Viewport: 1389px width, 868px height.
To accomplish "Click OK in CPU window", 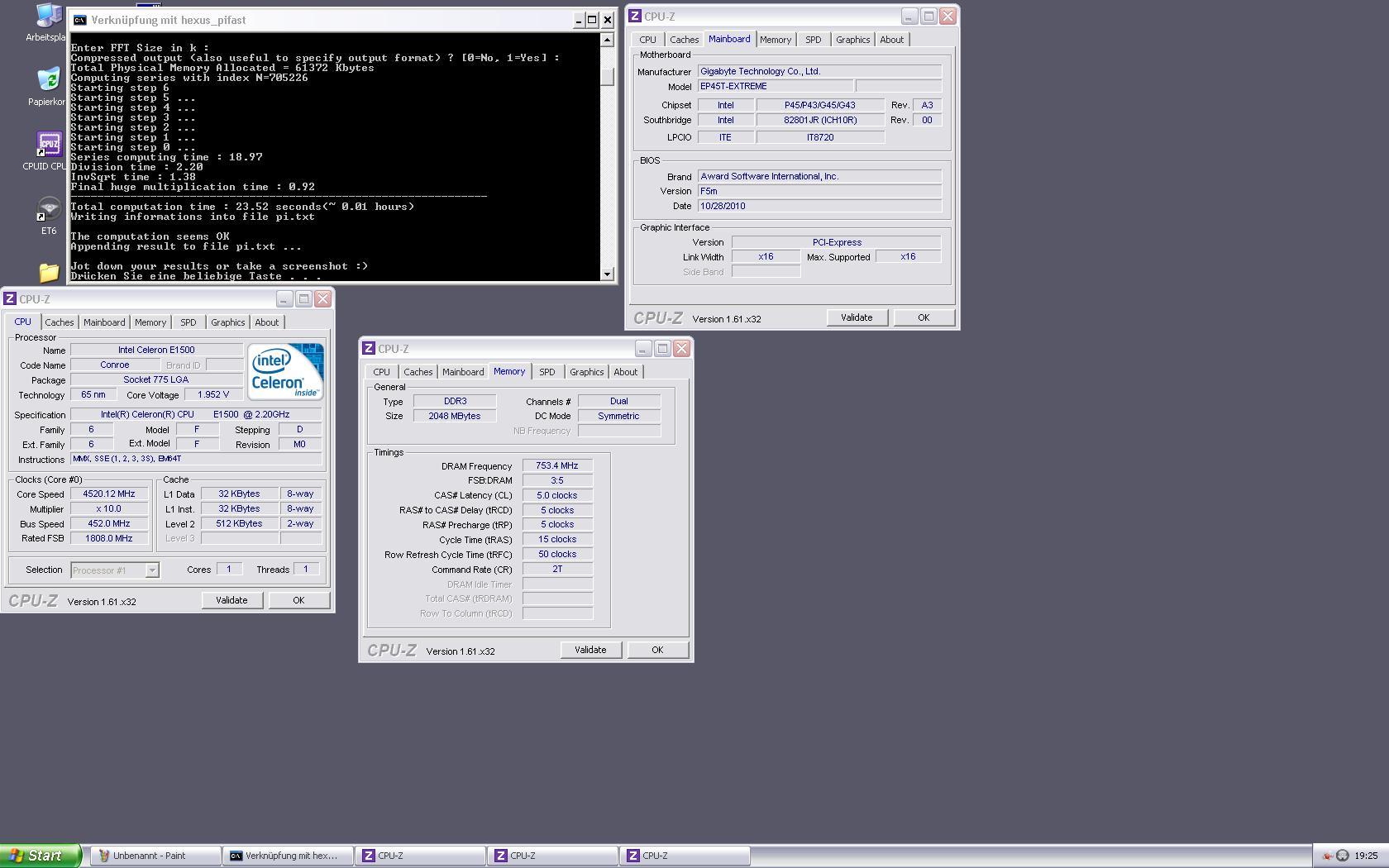I will pos(298,600).
